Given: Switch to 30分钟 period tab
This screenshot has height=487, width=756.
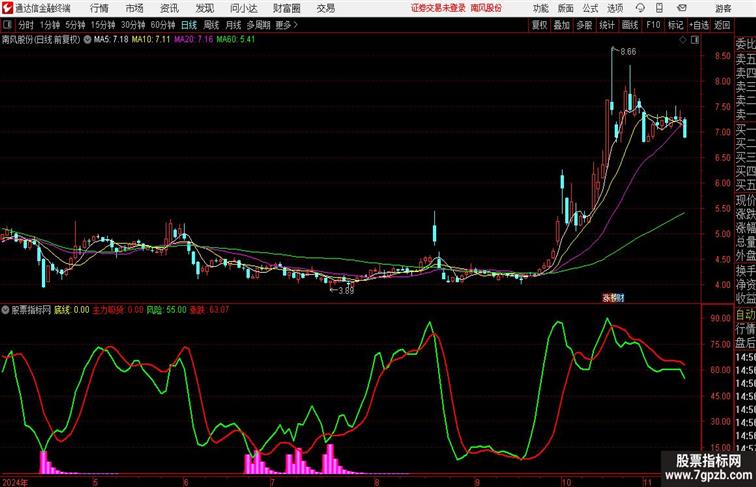Looking at the screenshot, I should click(x=133, y=25).
